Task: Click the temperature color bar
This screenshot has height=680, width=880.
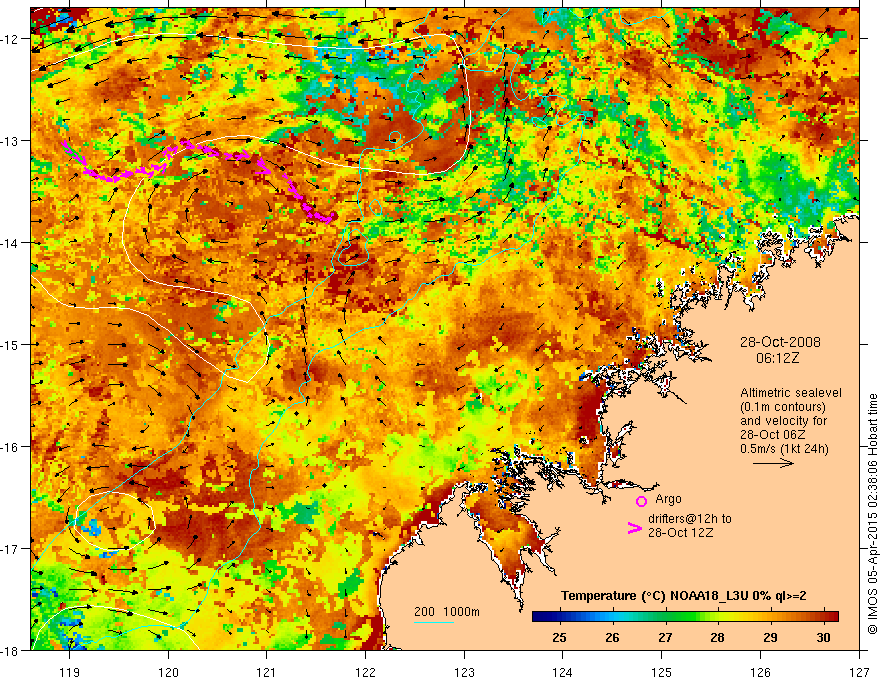Action: 685,616
